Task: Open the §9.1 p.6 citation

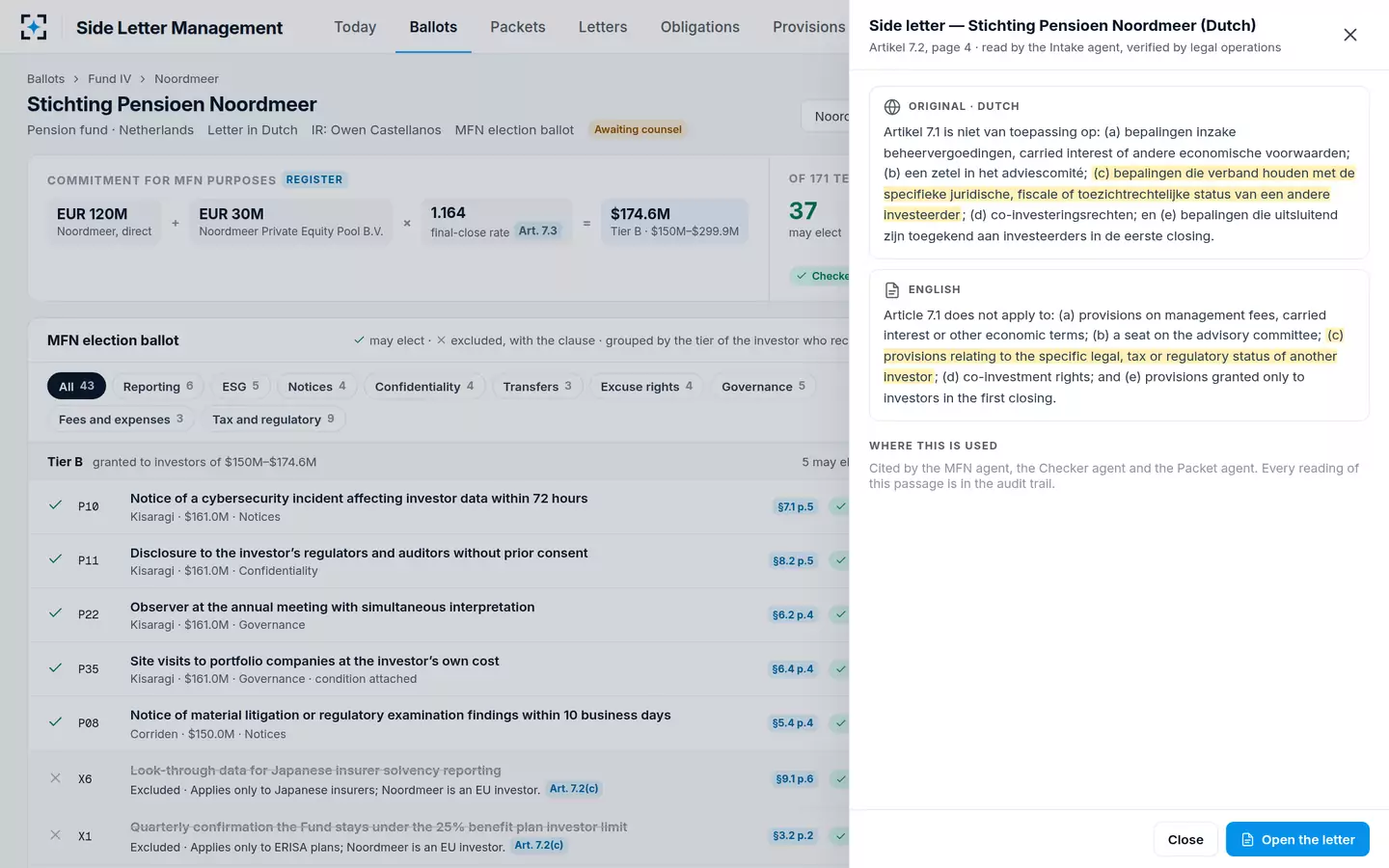Action: point(795,778)
